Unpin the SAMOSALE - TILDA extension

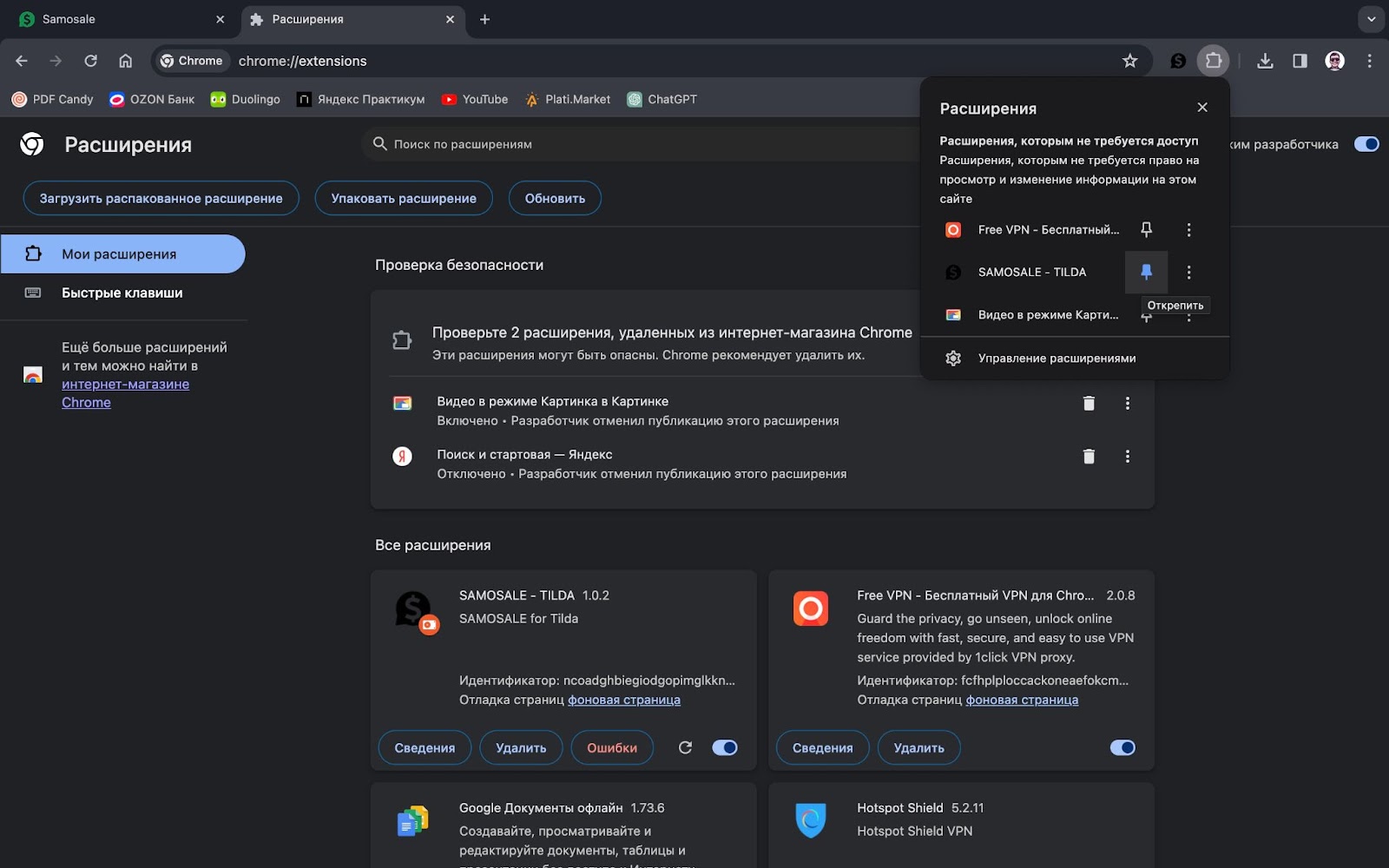pos(1146,272)
